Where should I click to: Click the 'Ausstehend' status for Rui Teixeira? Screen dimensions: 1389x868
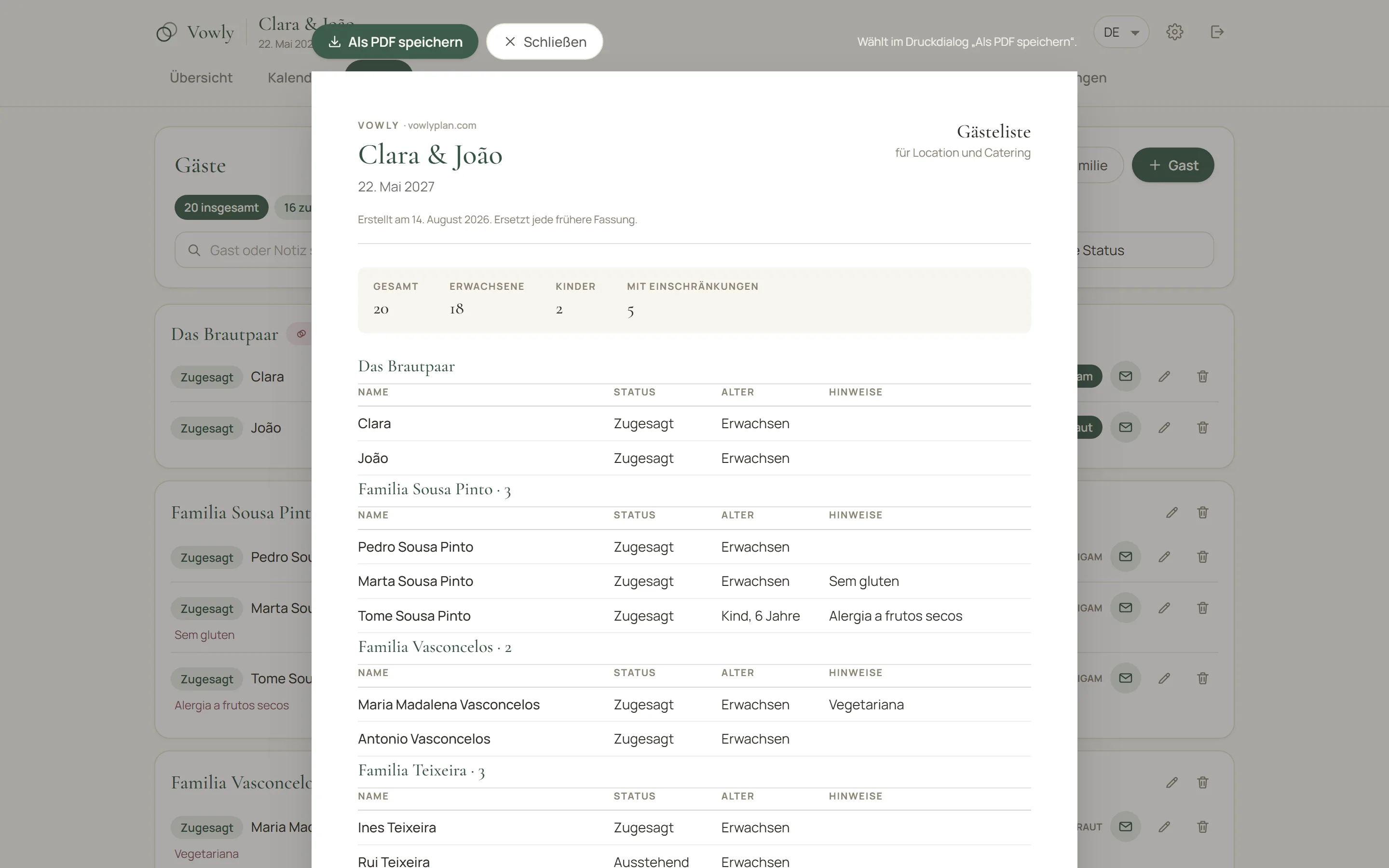(651, 862)
